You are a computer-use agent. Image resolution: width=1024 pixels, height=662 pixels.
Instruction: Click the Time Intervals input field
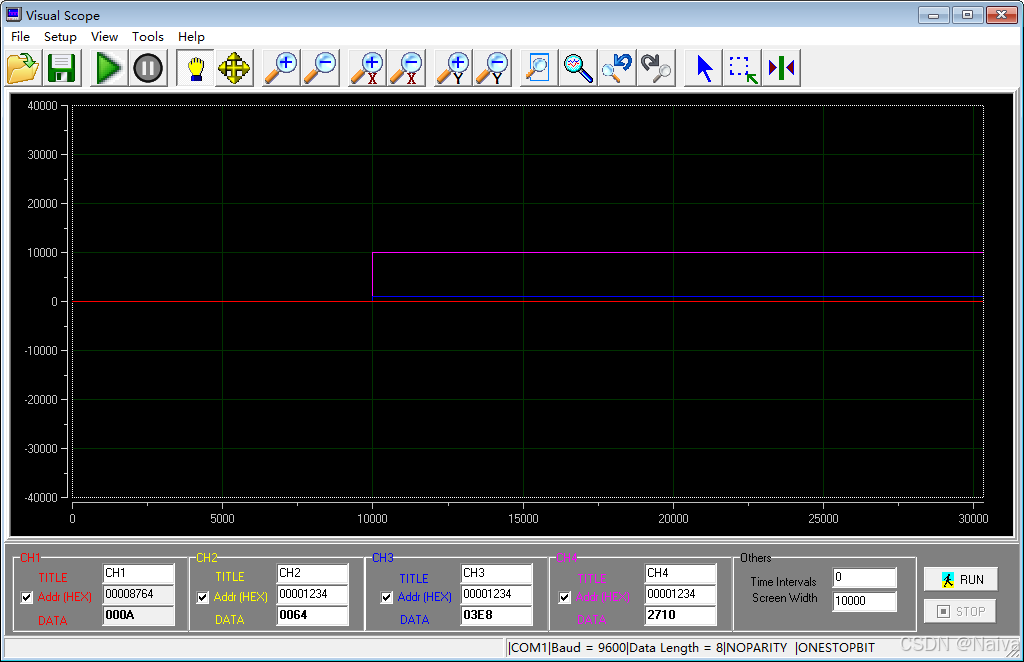tap(865, 578)
